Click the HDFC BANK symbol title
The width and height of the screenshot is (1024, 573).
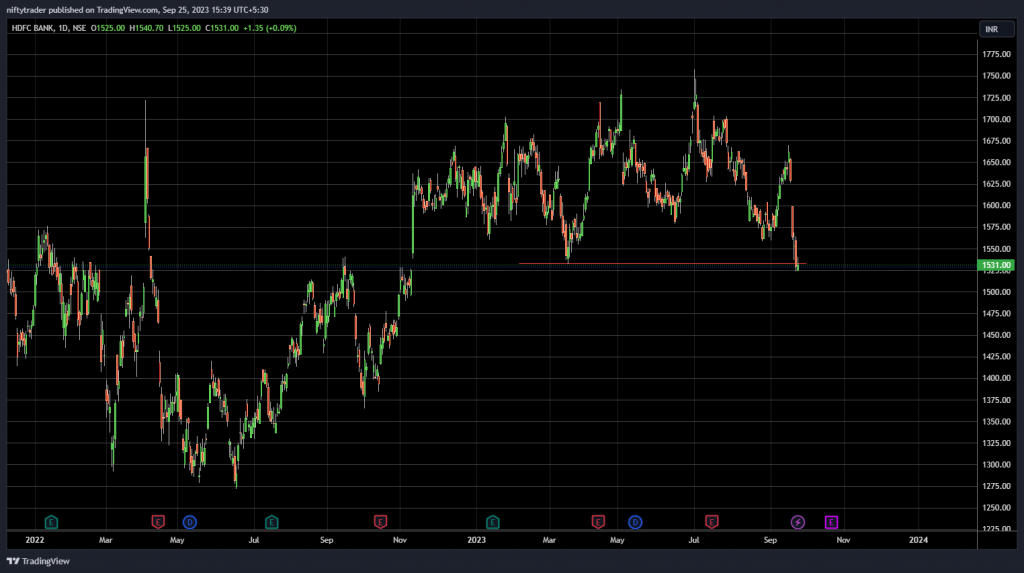pyautogui.click(x=33, y=28)
